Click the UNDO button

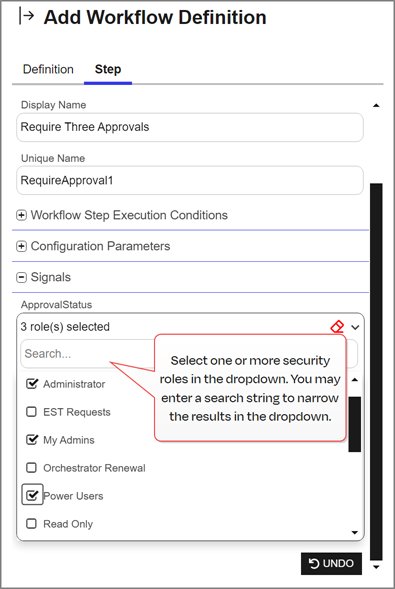click(x=331, y=563)
